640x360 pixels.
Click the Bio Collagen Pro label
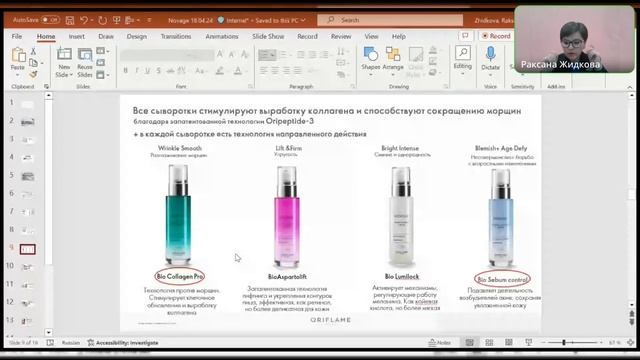(180, 276)
